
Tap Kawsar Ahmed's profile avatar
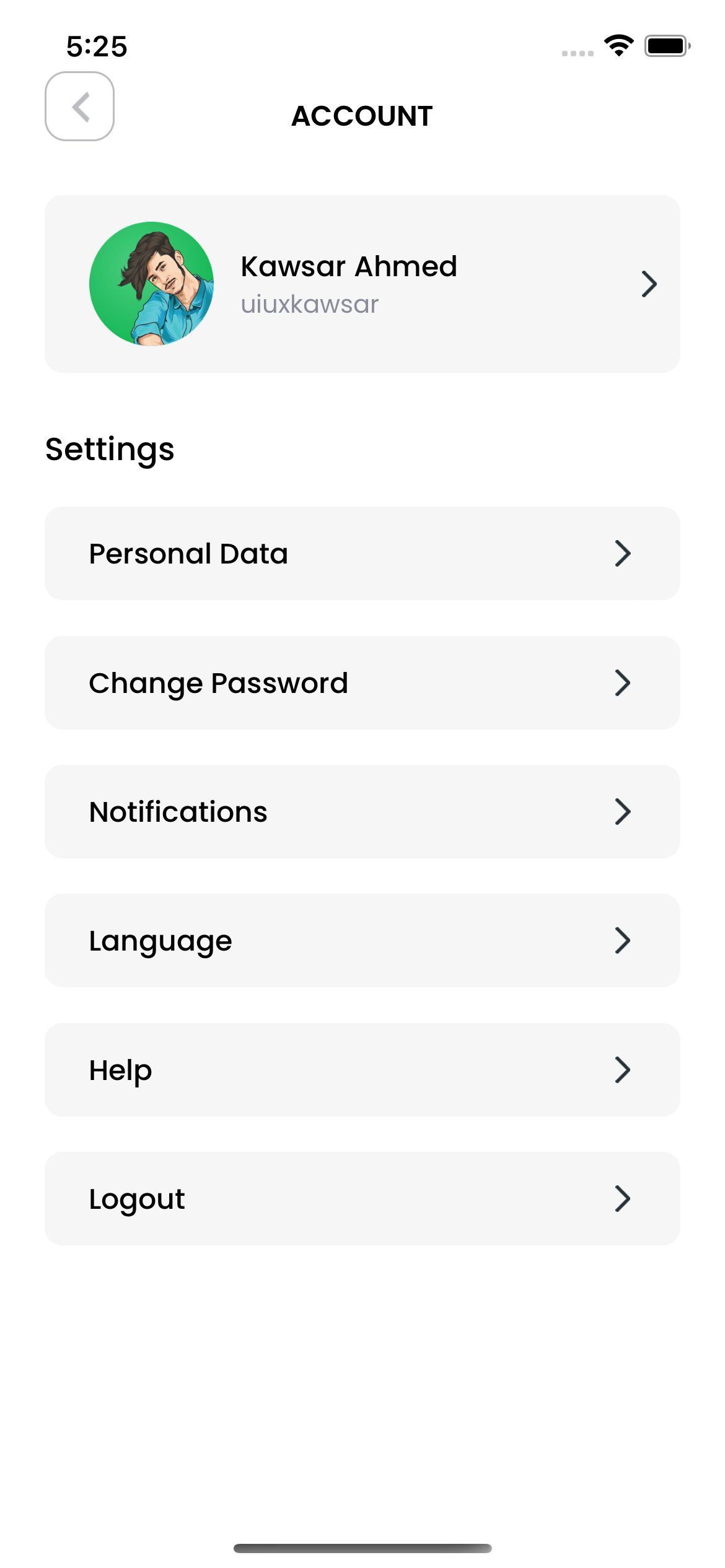(152, 284)
